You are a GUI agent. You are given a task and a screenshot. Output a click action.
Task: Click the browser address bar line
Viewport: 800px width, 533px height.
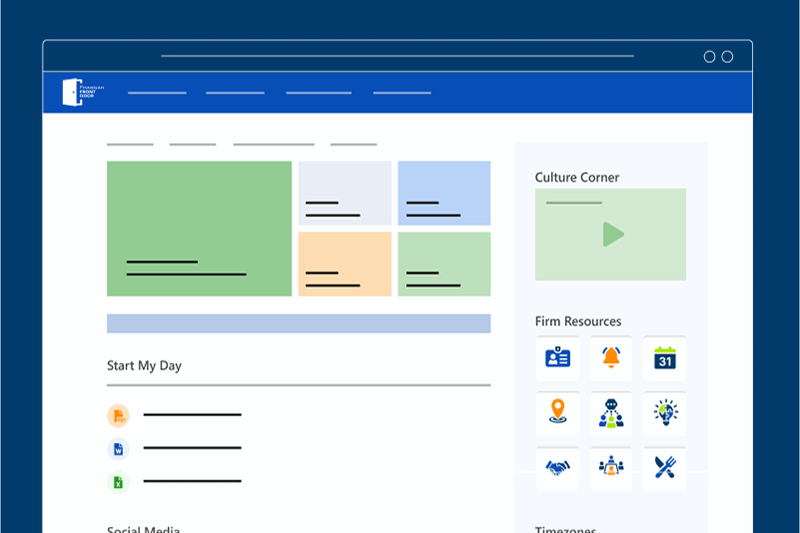point(397,56)
